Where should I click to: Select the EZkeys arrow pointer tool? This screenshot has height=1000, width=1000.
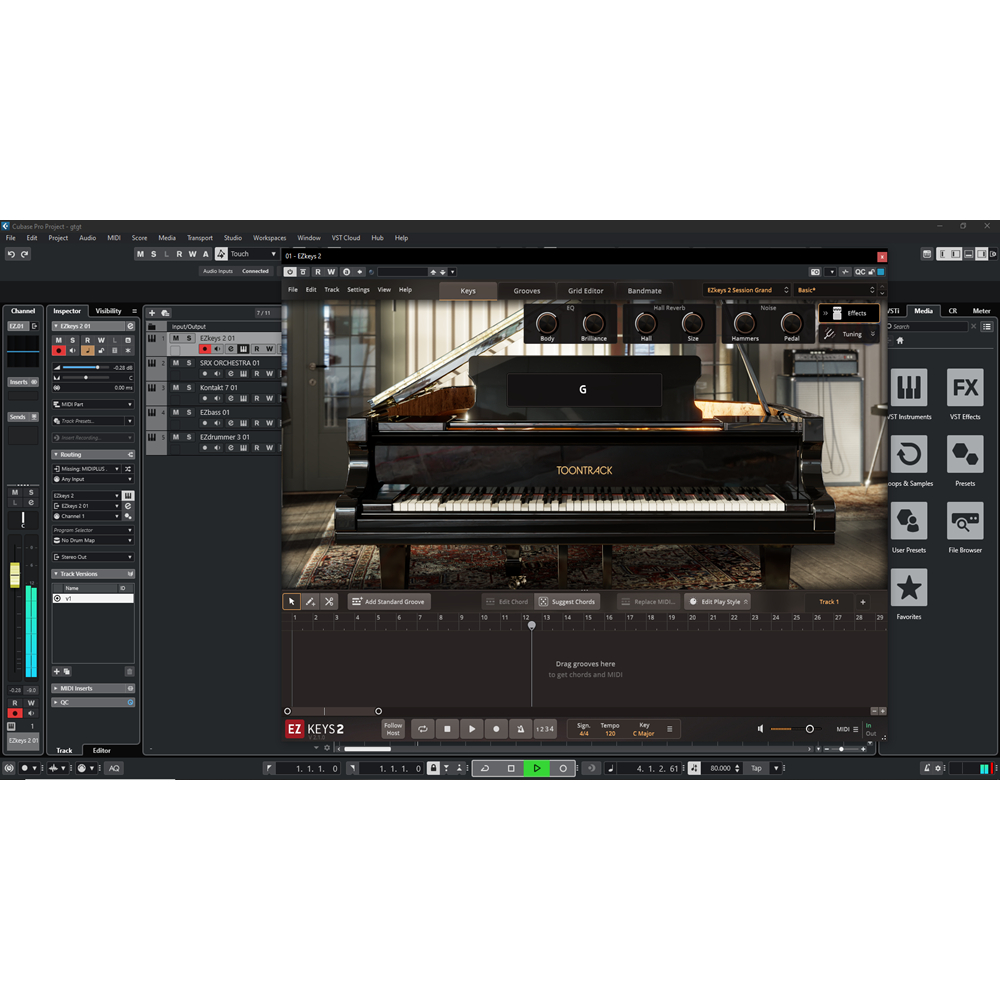291,601
